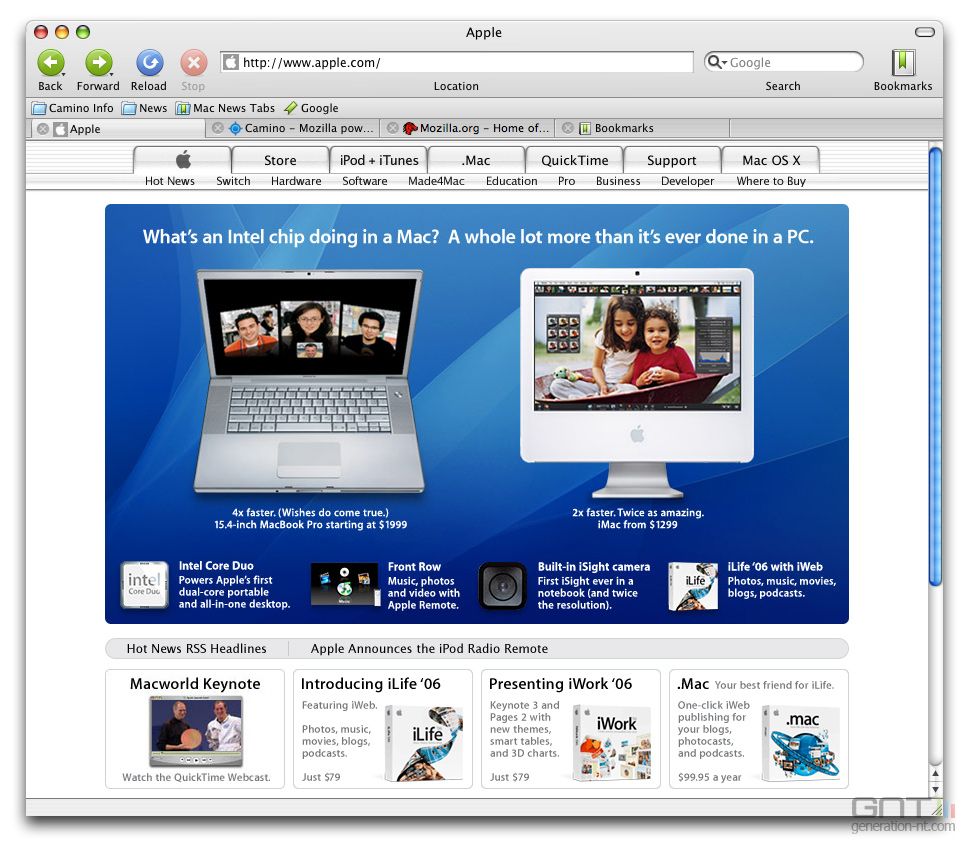Open the Mac OS X navigation tab
This screenshot has height=855, width=973.
pyautogui.click(x=771, y=160)
